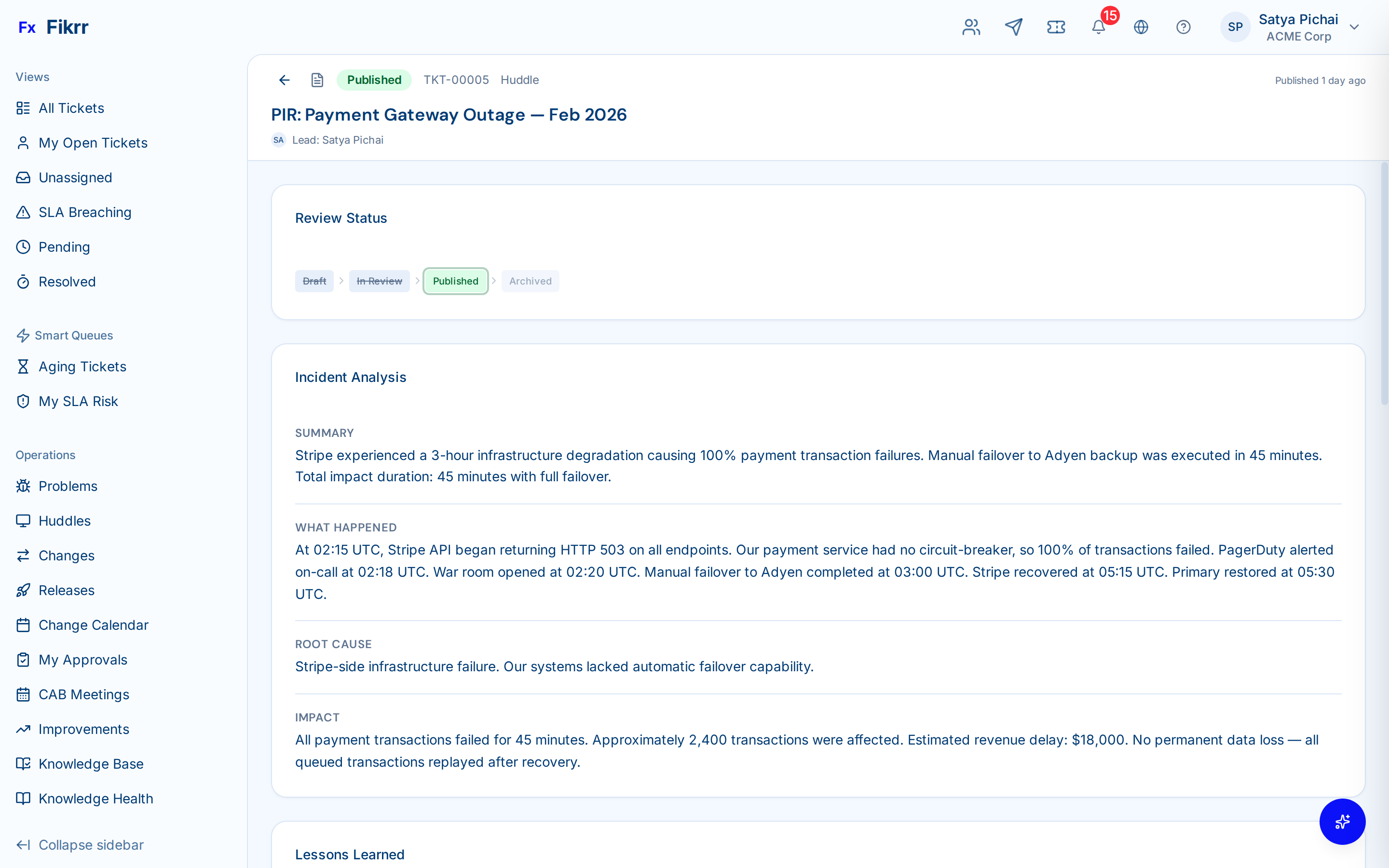The image size is (1389, 868).
Task: Click the document icon next to the Published badge
Action: (x=317, y=80)
